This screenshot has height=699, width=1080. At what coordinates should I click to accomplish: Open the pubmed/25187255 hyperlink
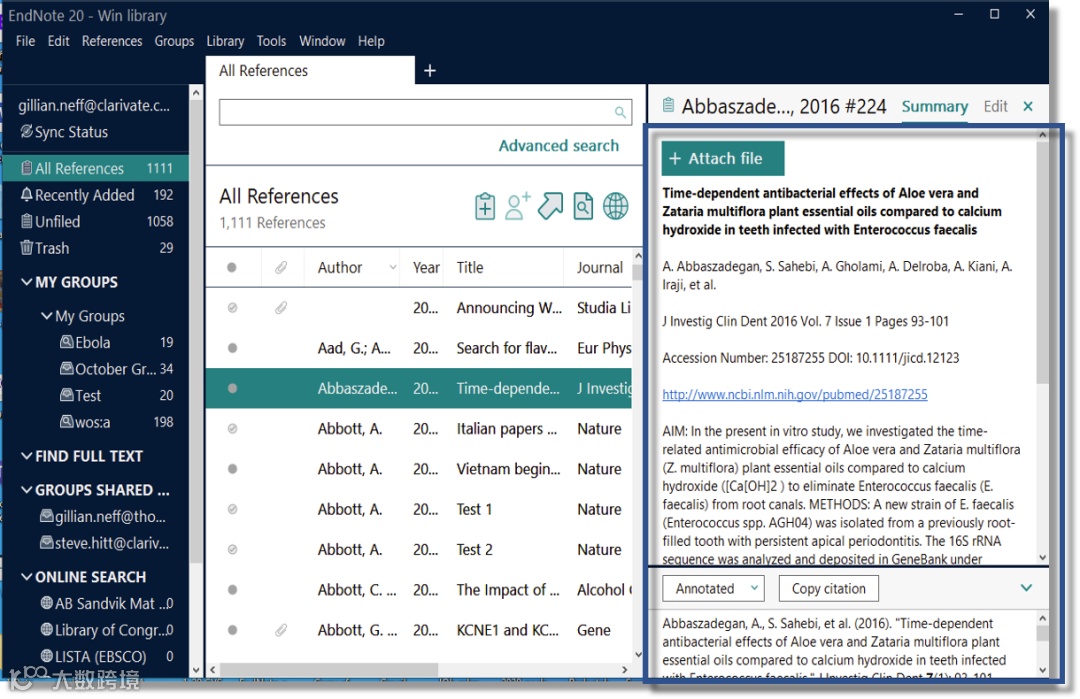[795, 394]
